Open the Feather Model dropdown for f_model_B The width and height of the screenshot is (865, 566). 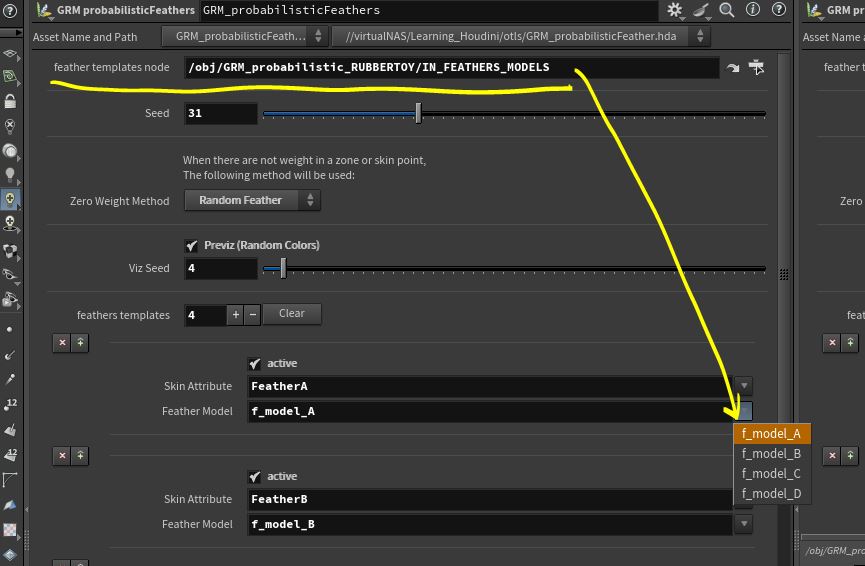743,524
